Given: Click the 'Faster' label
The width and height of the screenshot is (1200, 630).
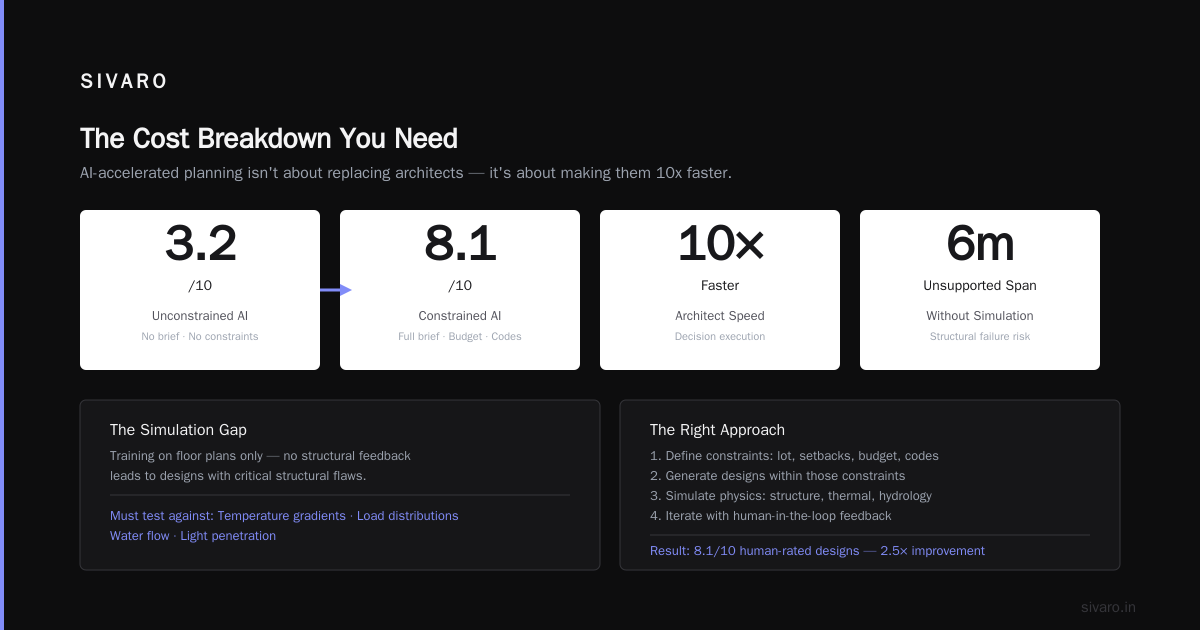Looking at the screenshot, I should [720, 285].
